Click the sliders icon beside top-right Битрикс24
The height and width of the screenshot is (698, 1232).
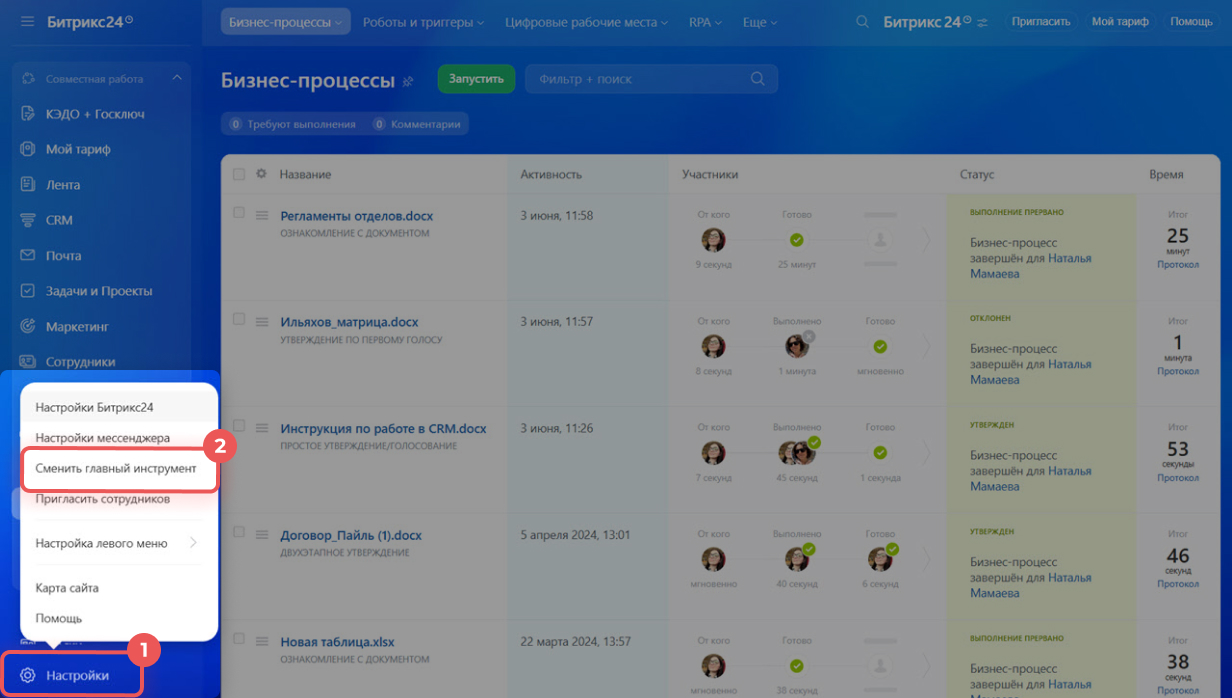(x=982, y=22)
